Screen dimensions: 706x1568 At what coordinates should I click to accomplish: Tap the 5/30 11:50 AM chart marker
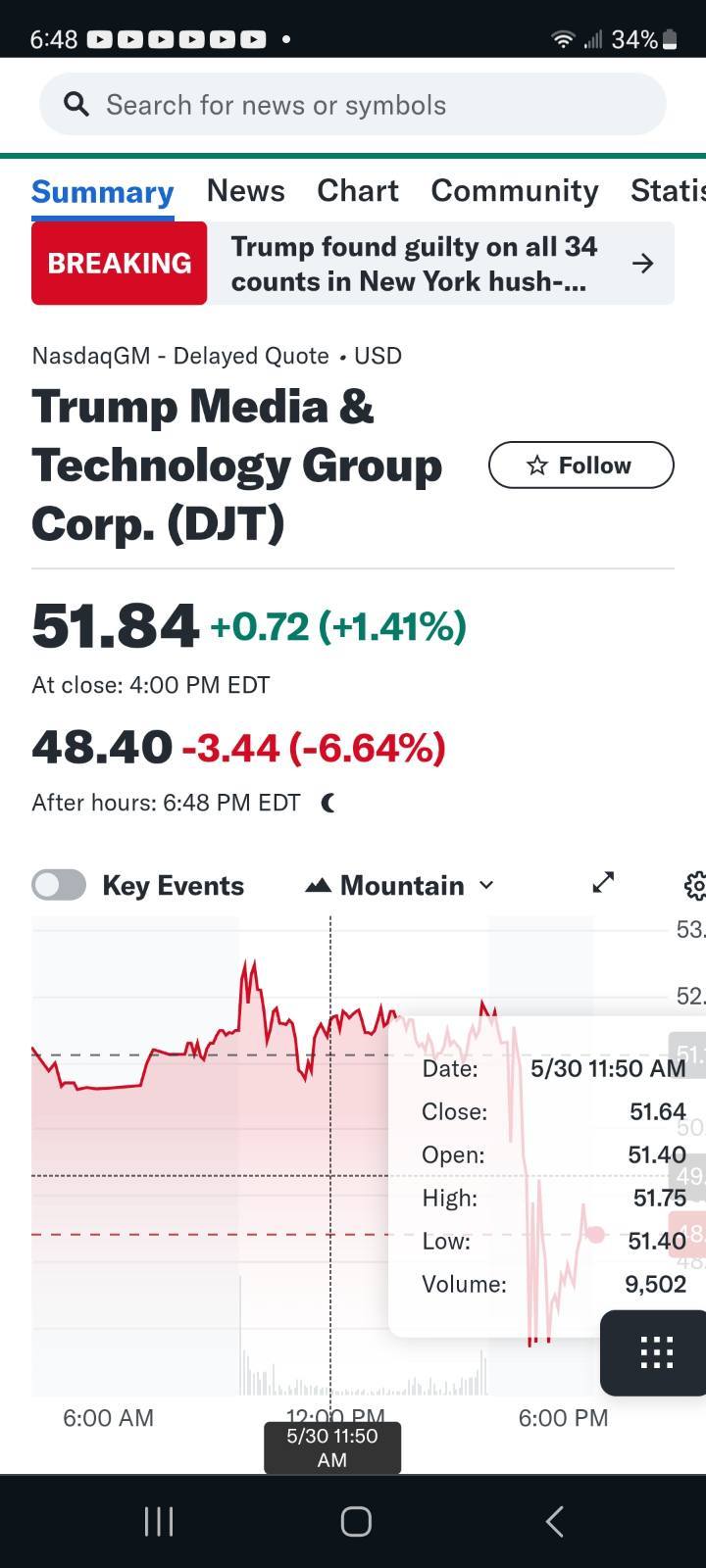[x=331, y=1447]
